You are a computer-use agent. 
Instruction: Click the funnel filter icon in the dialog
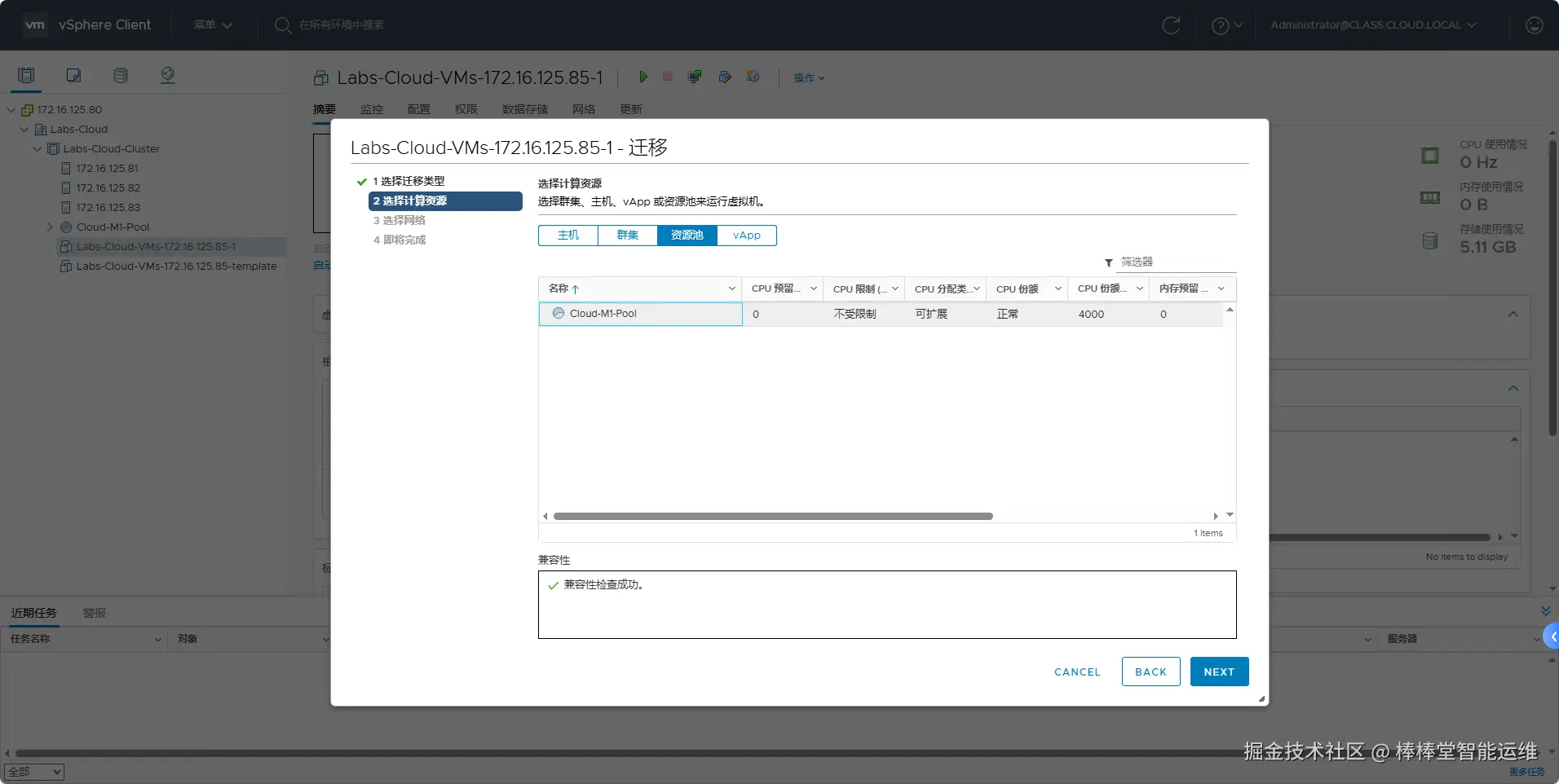[1109, 262]
